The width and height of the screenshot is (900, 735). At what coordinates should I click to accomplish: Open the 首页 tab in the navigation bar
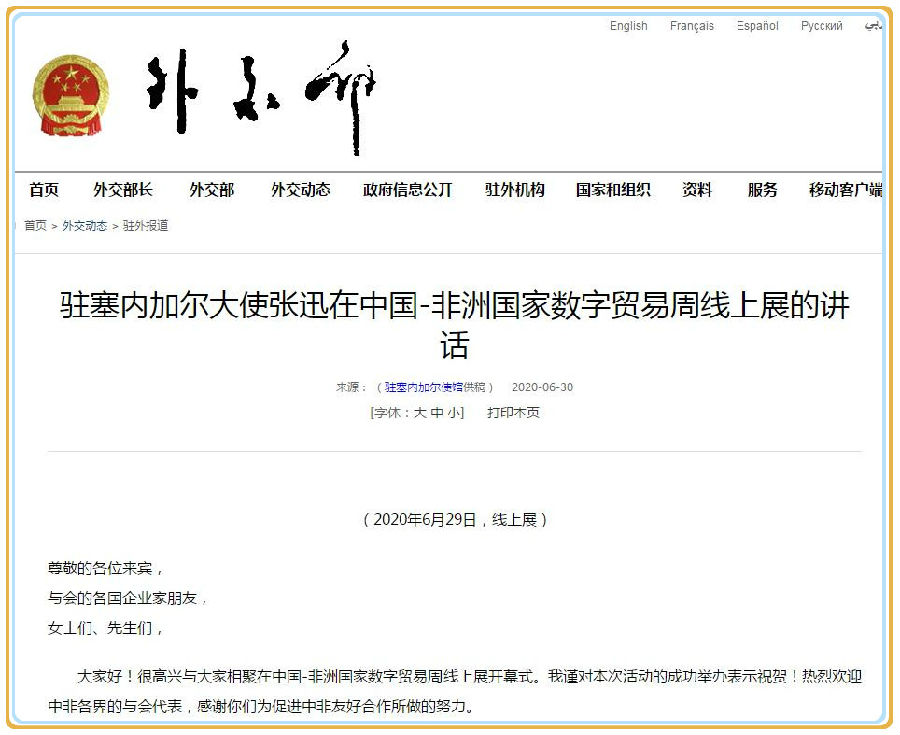(44, 190)
